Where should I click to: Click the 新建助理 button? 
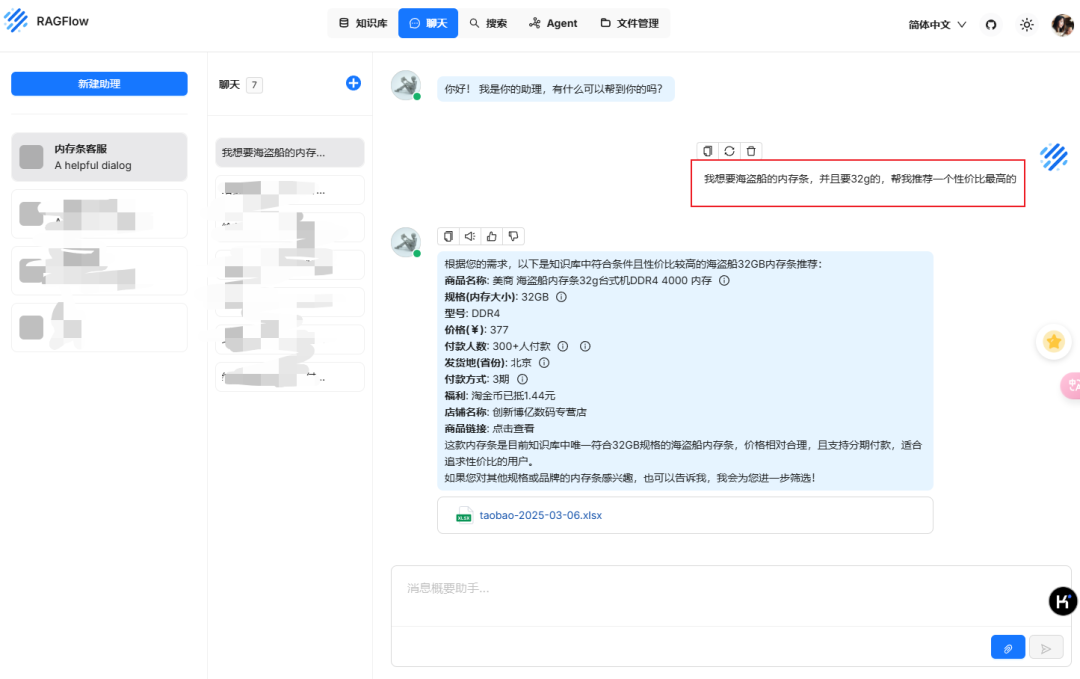[98, 83]
